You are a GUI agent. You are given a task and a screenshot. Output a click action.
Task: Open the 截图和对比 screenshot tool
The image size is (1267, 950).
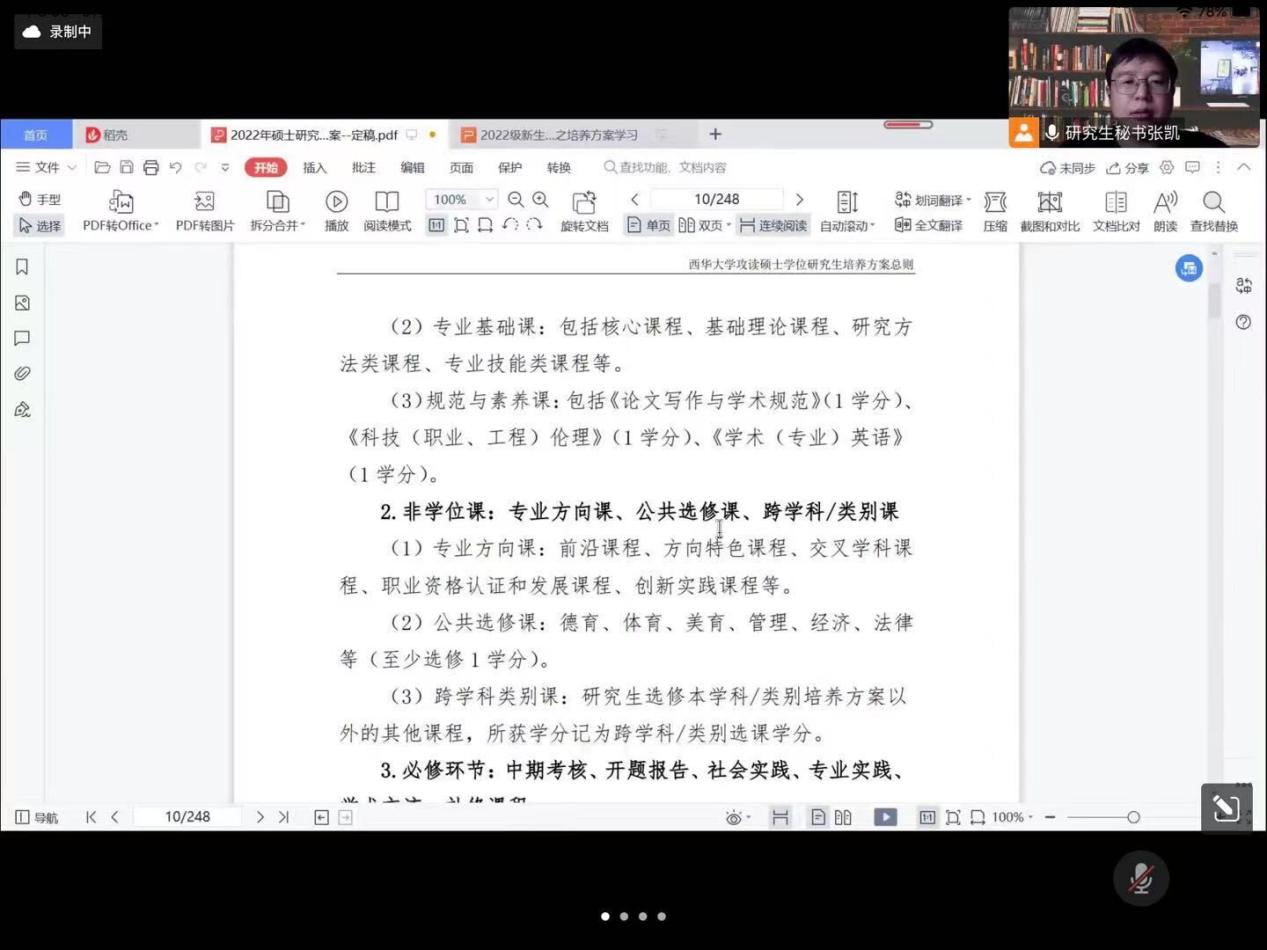tap(1049, 203)
